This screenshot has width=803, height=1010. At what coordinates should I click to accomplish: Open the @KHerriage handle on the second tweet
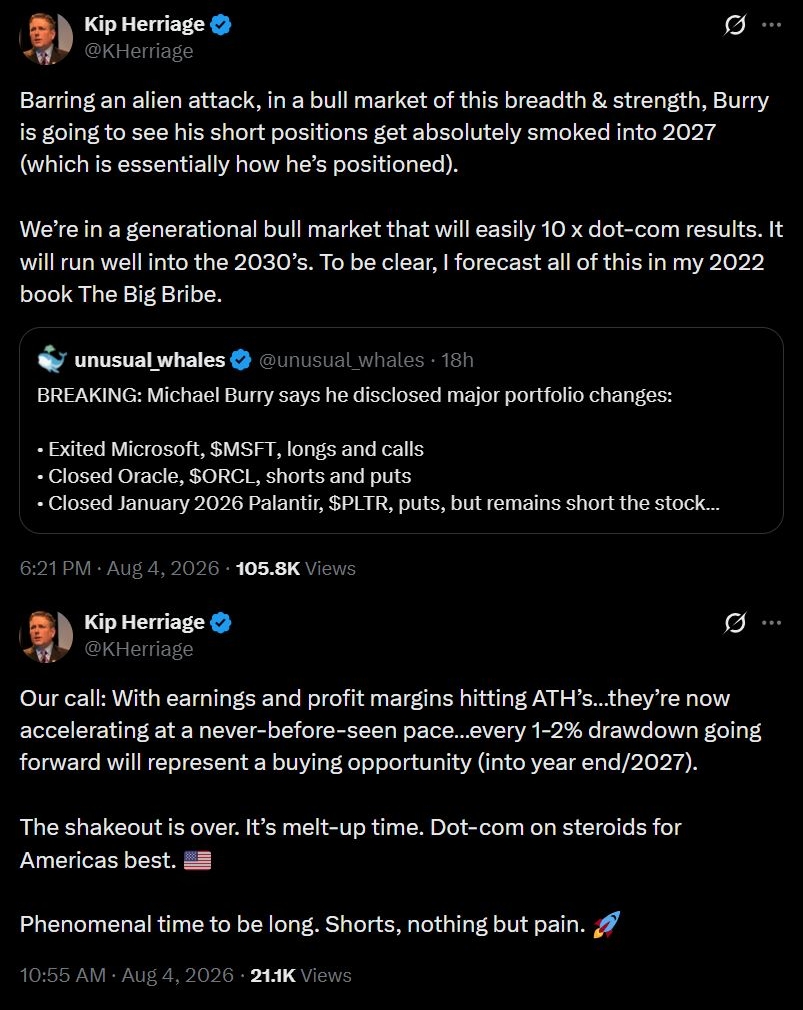click(x=138, y=649)
